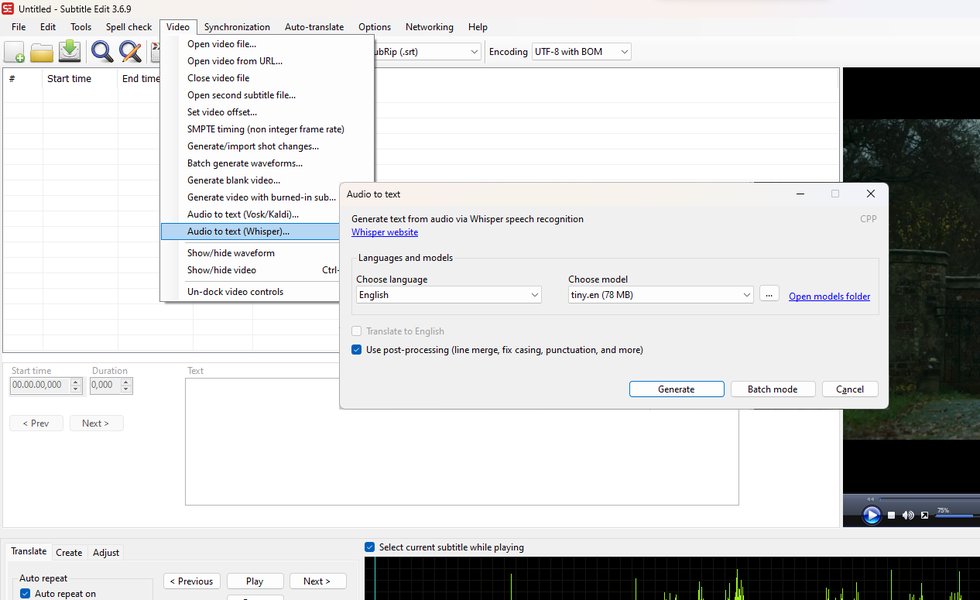The height and width of the screenshot is (600, 980).
Task: Select Audio to text (Whisper)... entry
Action: [x=250, y=231]
